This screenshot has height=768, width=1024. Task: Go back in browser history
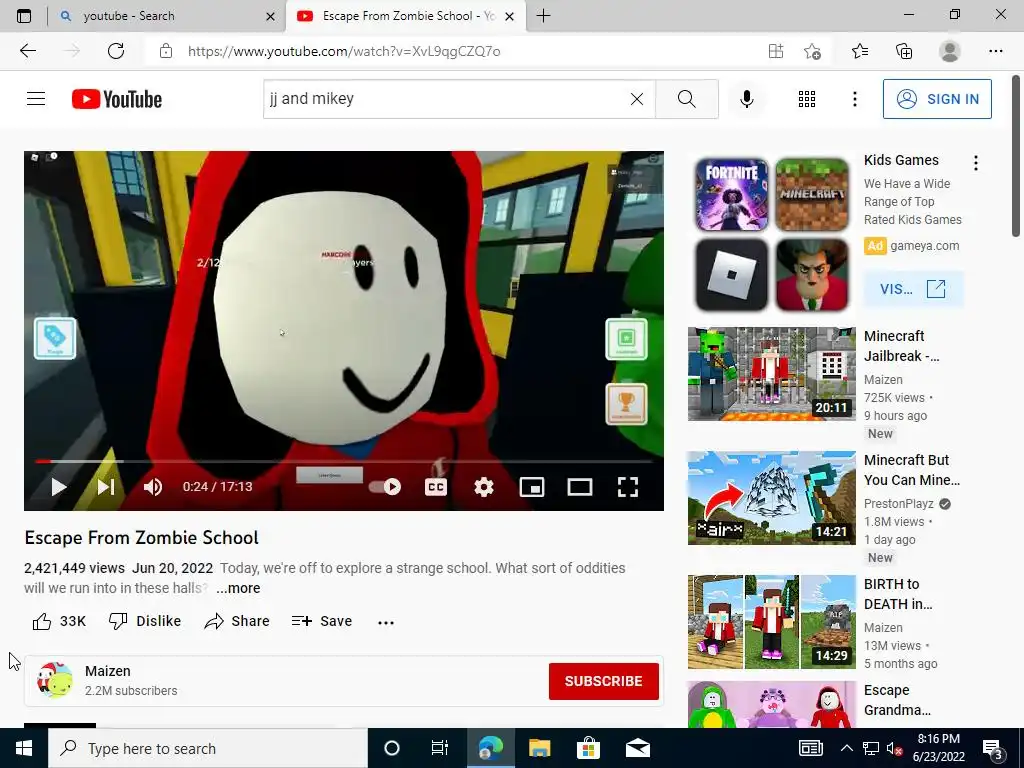coord(27,51)
